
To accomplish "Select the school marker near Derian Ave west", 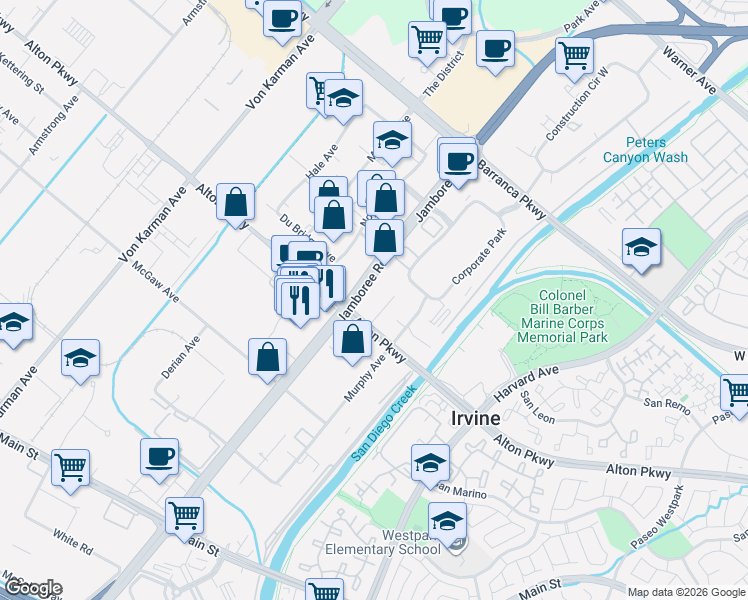I will point(80,358).
